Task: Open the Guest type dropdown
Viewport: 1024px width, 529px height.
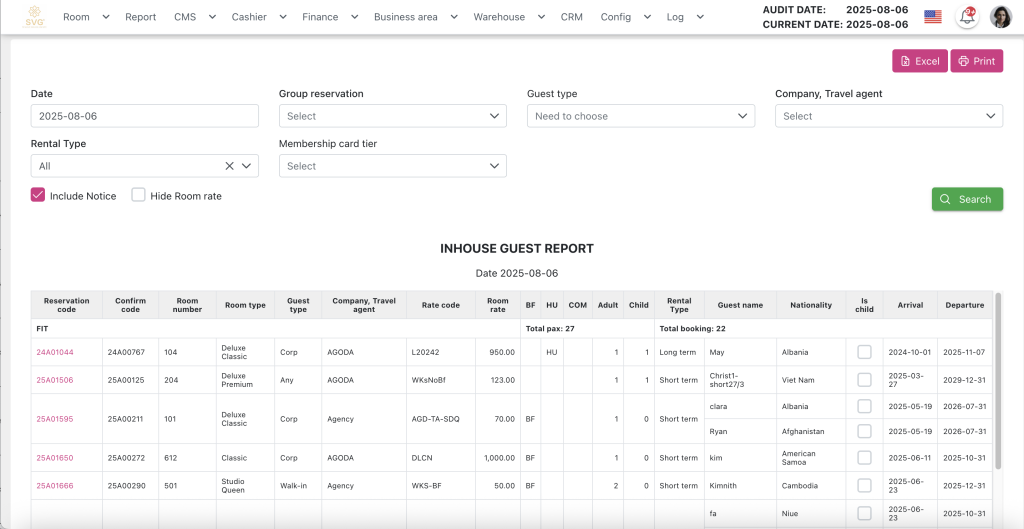Action: click(640, 116)
